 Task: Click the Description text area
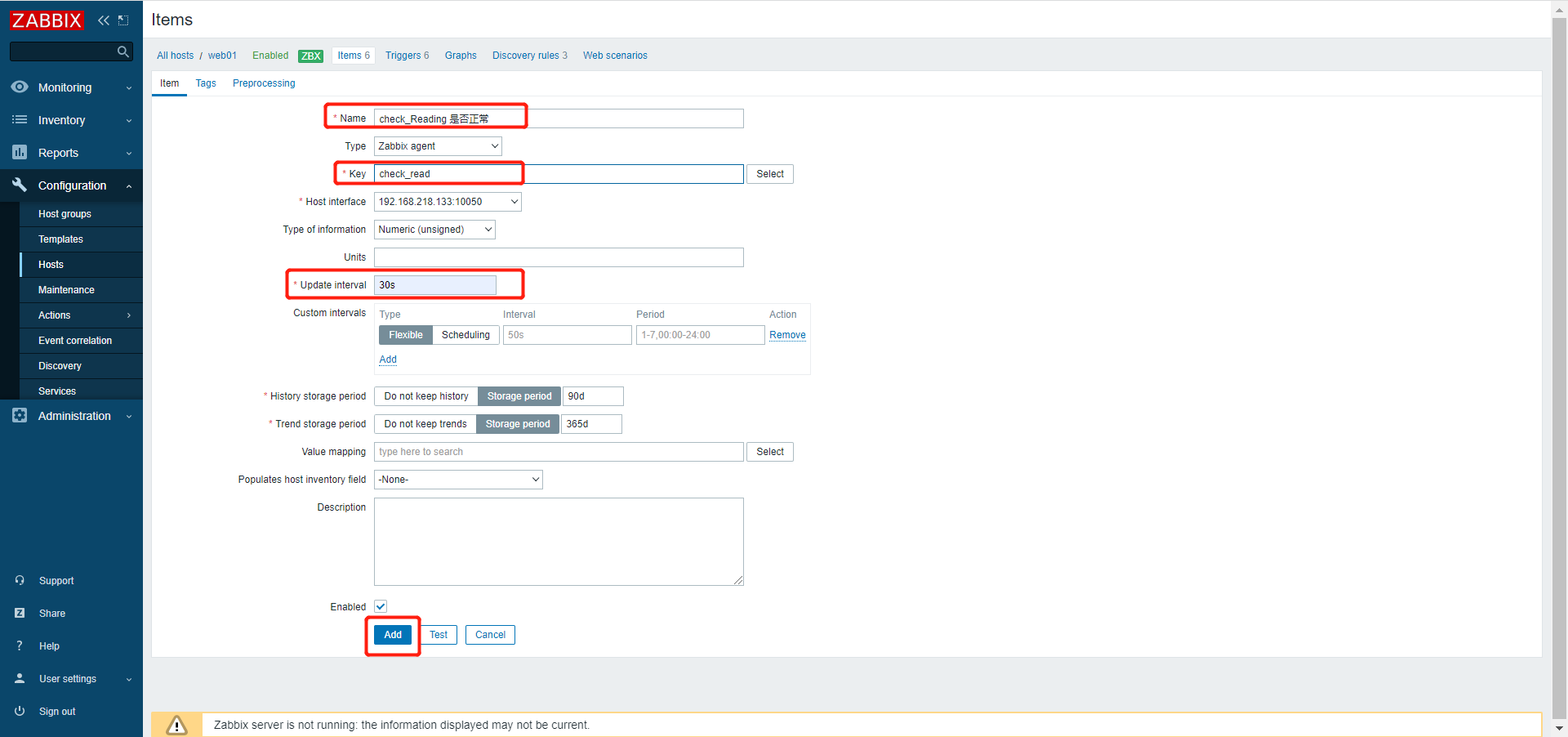pos(559,542)
